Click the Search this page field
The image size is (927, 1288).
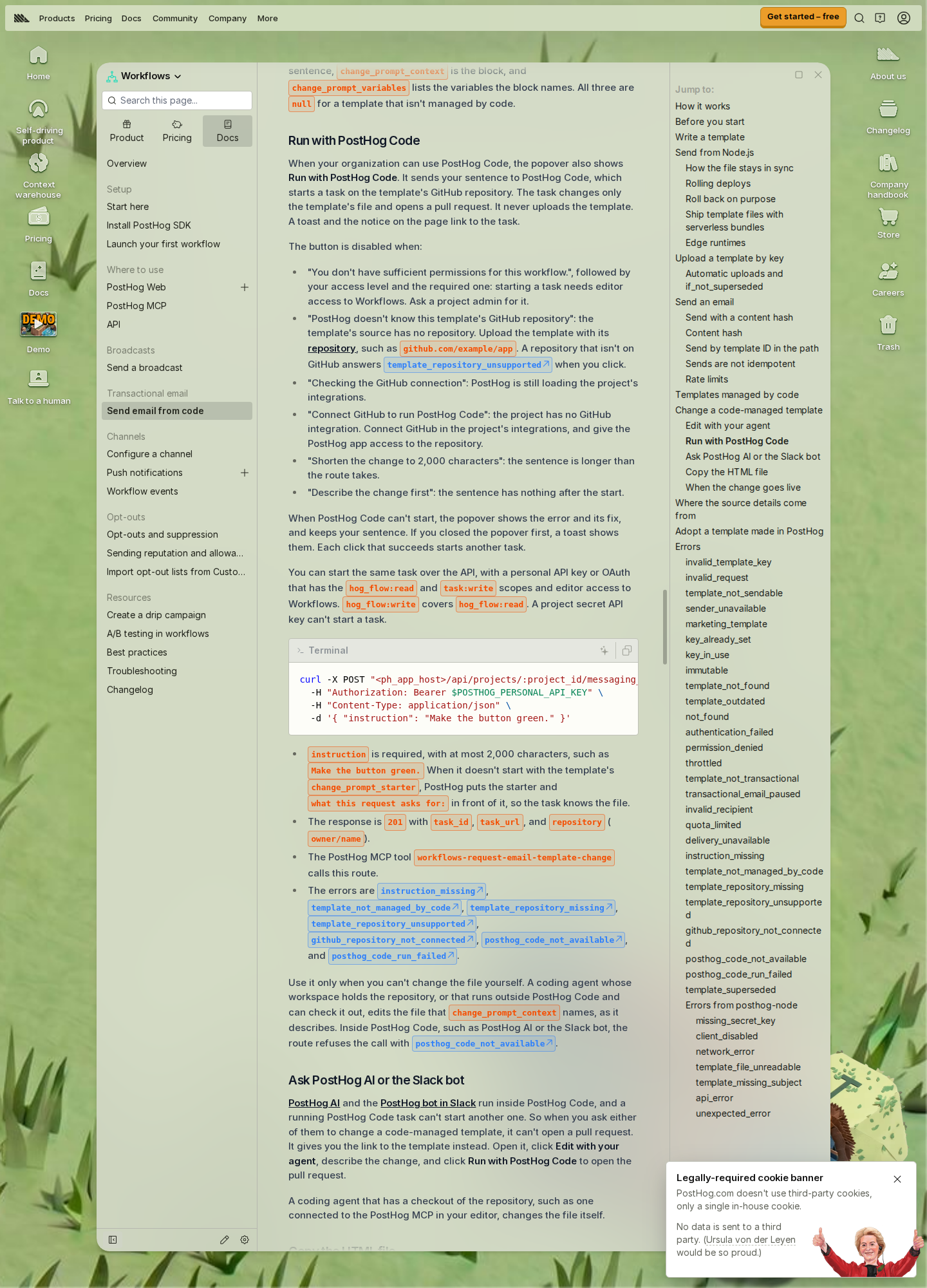coord(177,100)
